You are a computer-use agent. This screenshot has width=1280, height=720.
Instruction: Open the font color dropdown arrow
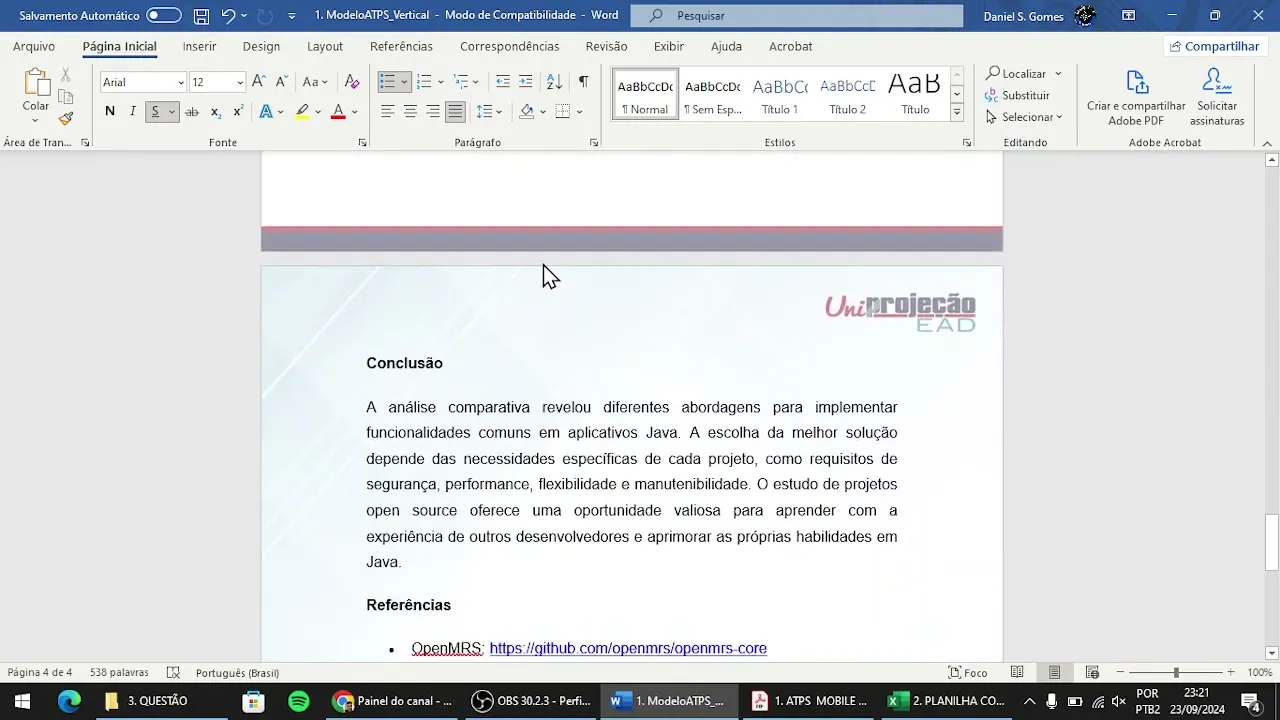click(354, 112)
